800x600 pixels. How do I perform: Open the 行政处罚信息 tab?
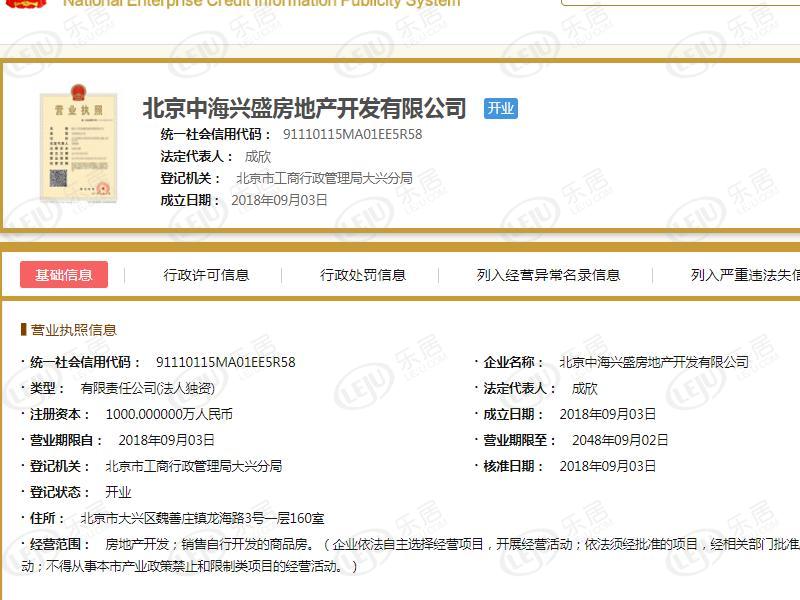(363, 275)
